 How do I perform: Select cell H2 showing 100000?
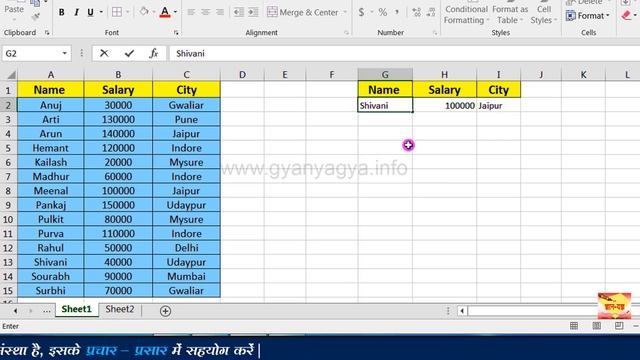[x=444, y=106]
